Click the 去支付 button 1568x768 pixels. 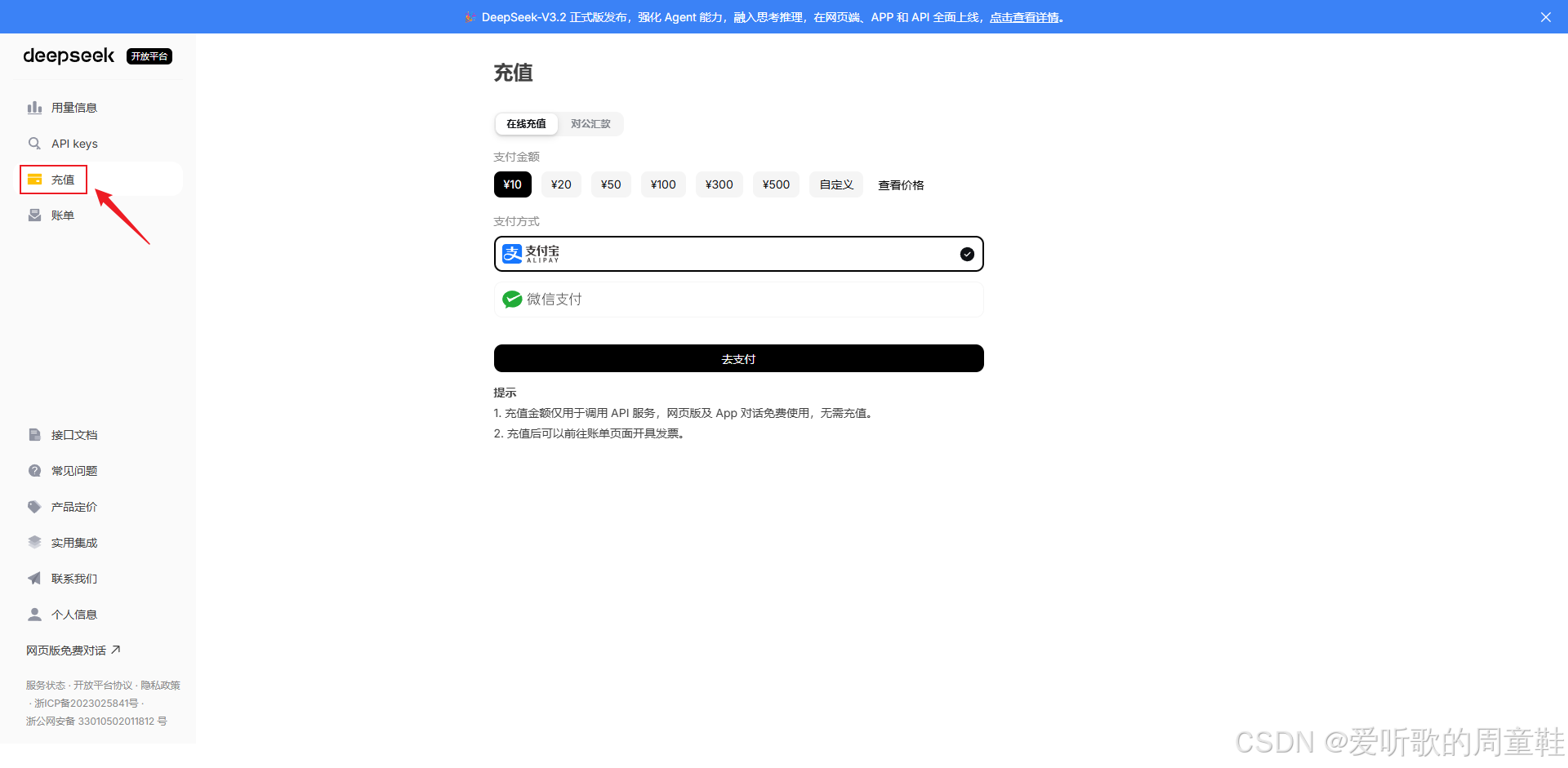pyautogui.click(x=738, y=358)
